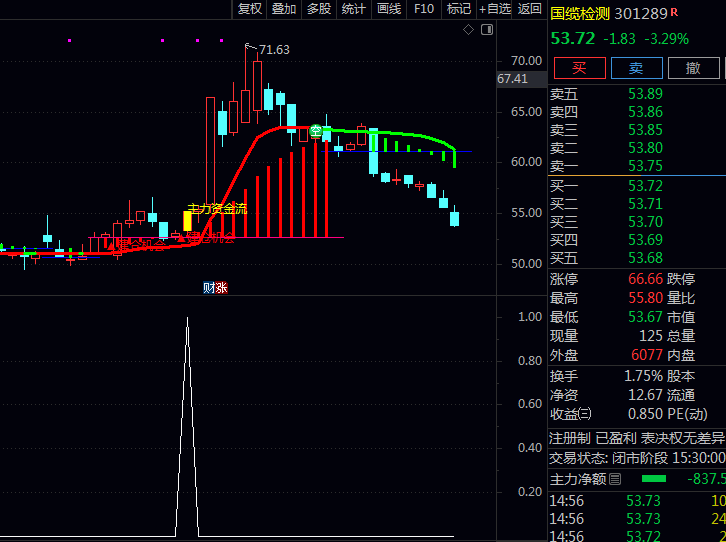Click stock code 301289
This screenshot has width=726, height=542.
[x=641, y=14]
